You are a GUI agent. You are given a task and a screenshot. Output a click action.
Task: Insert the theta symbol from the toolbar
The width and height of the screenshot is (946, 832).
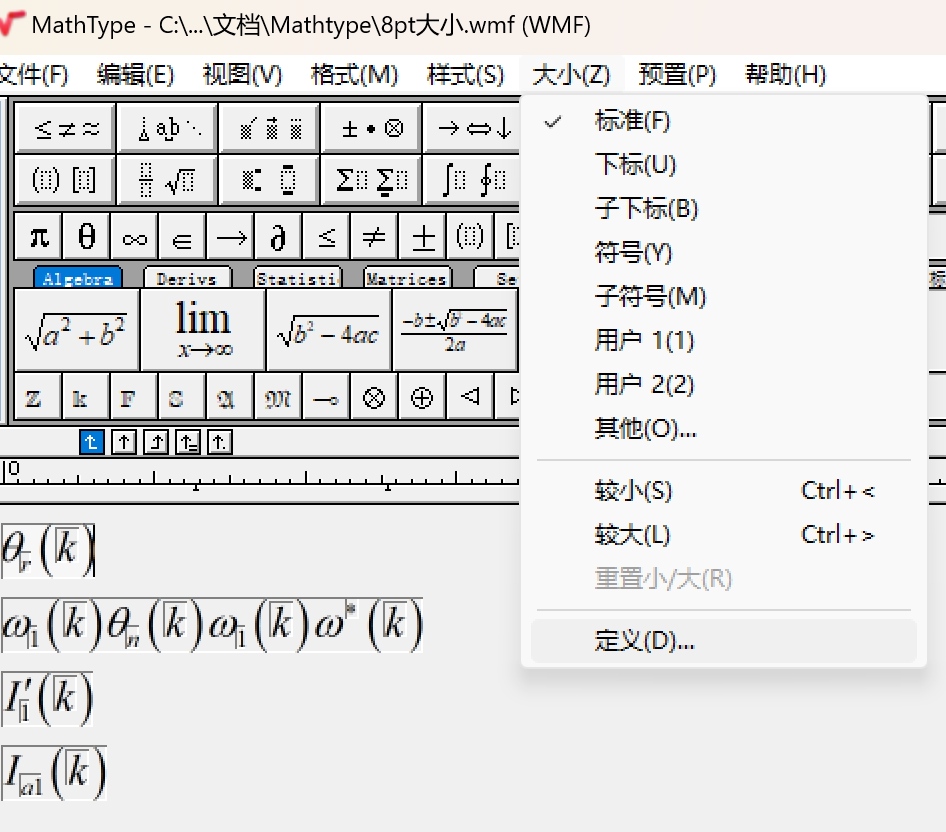[86, 236]
